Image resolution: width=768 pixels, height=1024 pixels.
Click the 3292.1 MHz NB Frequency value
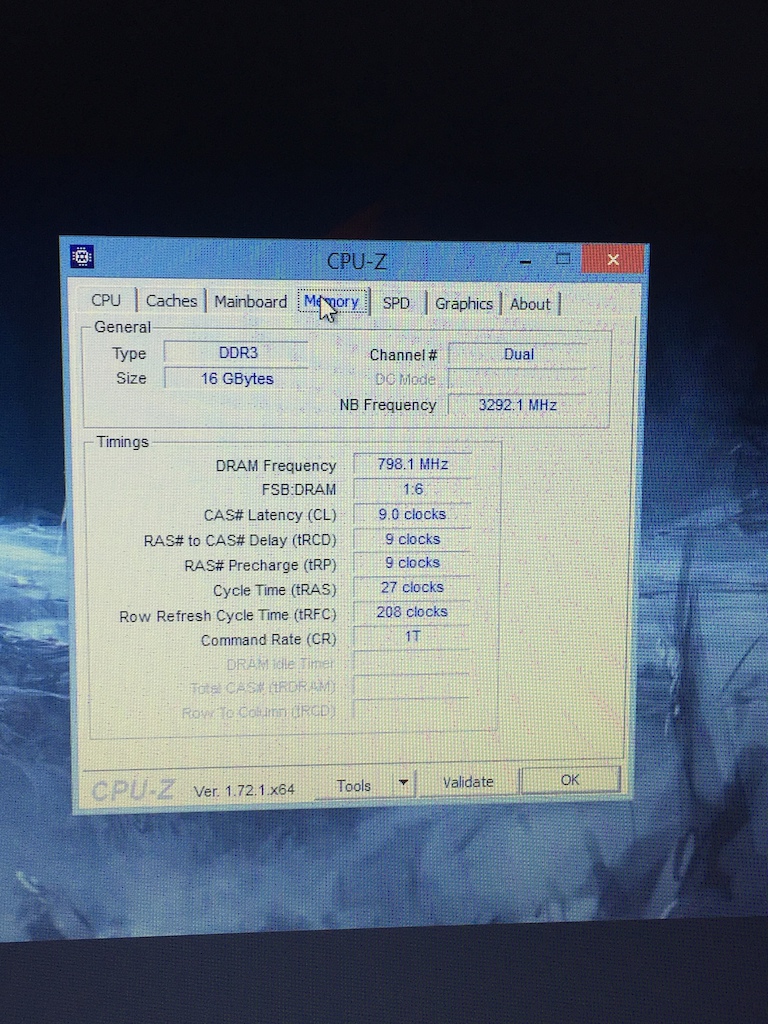click(517, 405)
